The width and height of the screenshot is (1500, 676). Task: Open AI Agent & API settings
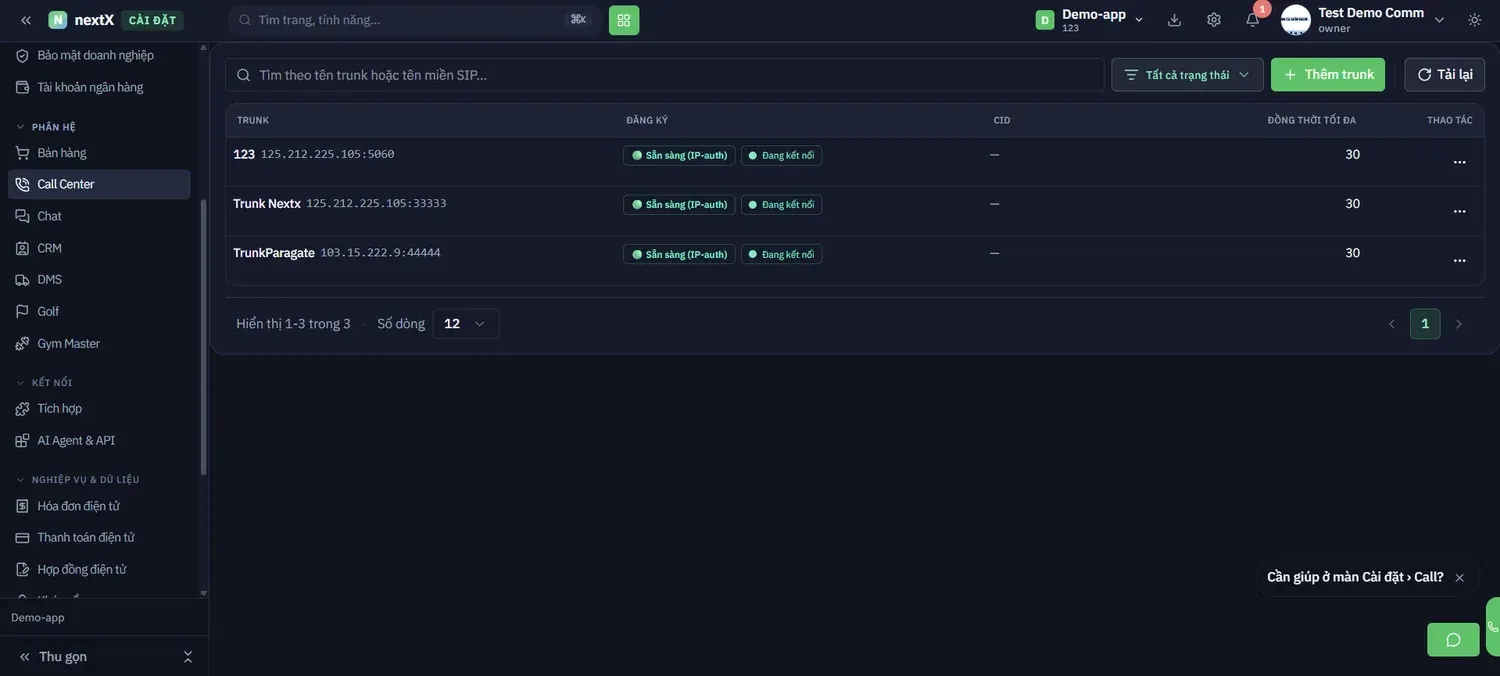point(99,440)
